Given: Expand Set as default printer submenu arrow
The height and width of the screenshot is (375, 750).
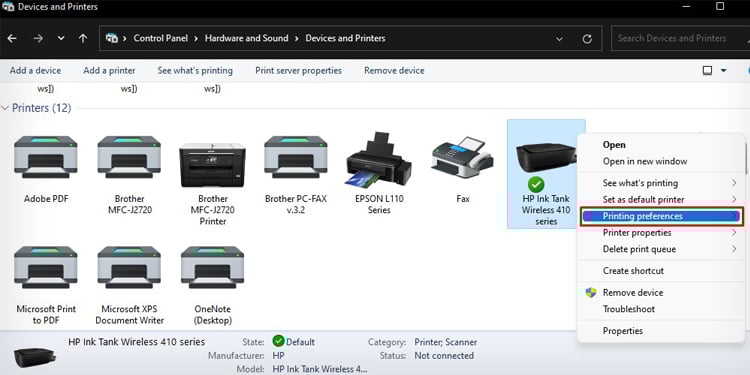Looking at the screenshot, I should pos(734,199).
